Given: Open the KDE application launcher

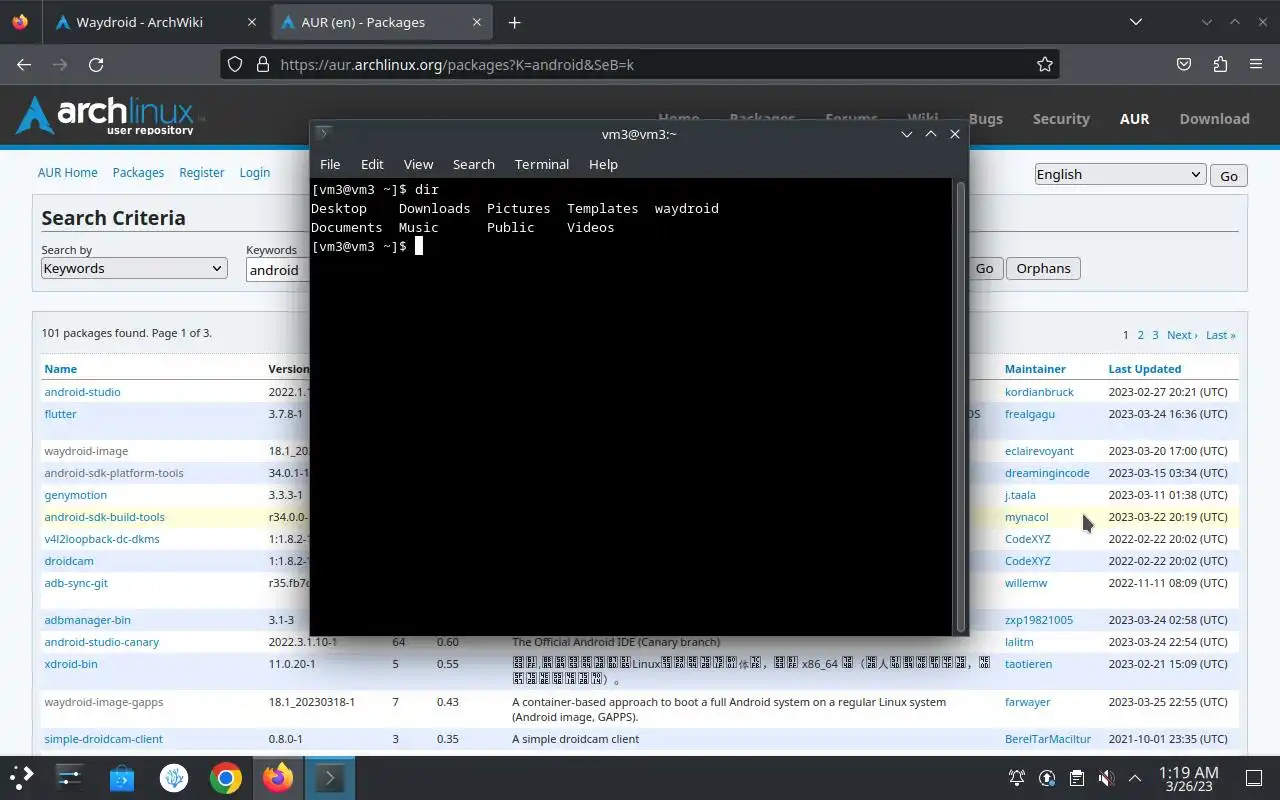Looking at the screenshot, I should [x=22, y=777].
